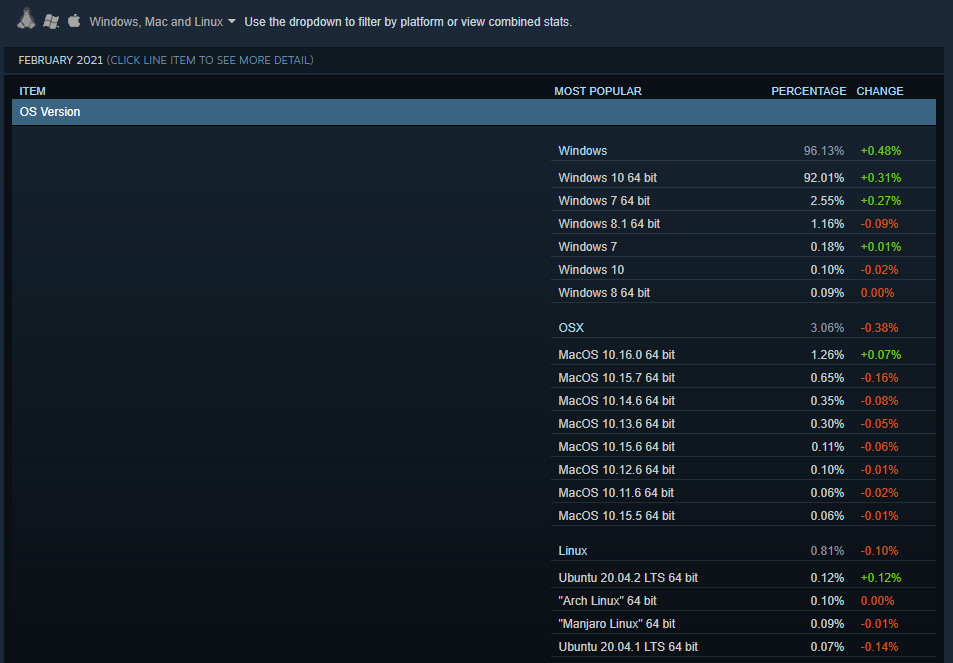
Task: Click the Windows 10 64 bit row
Action: click(743, 177)
